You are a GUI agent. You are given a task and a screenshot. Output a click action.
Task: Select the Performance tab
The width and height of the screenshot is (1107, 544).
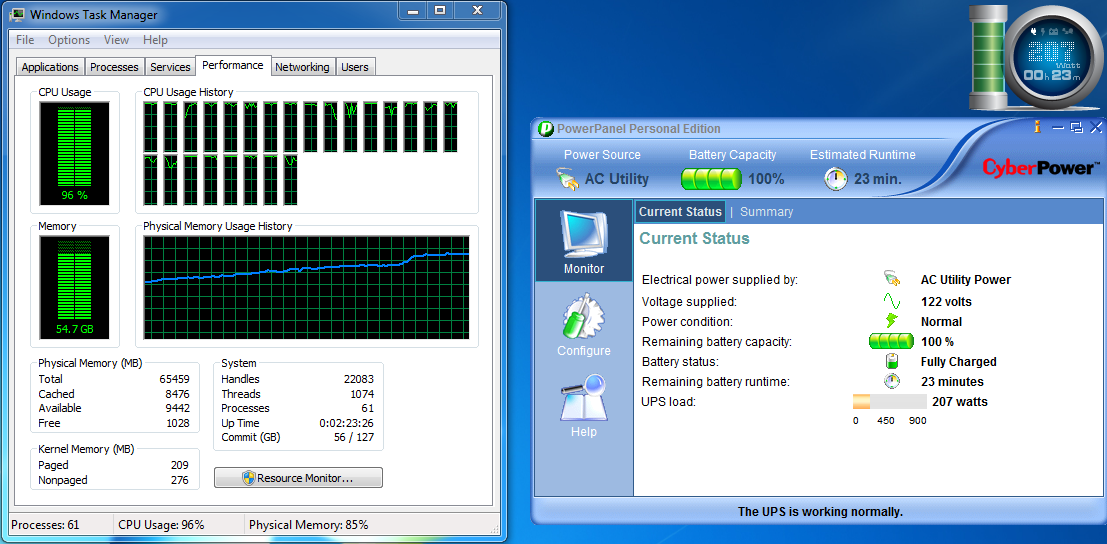233,65
